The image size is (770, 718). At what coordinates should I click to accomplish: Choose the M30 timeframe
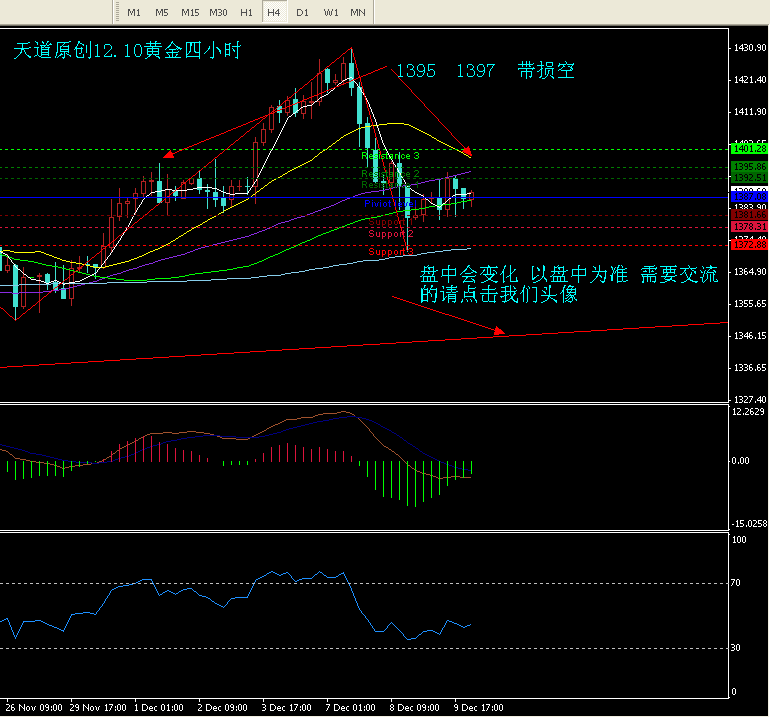tap(217, 11)
